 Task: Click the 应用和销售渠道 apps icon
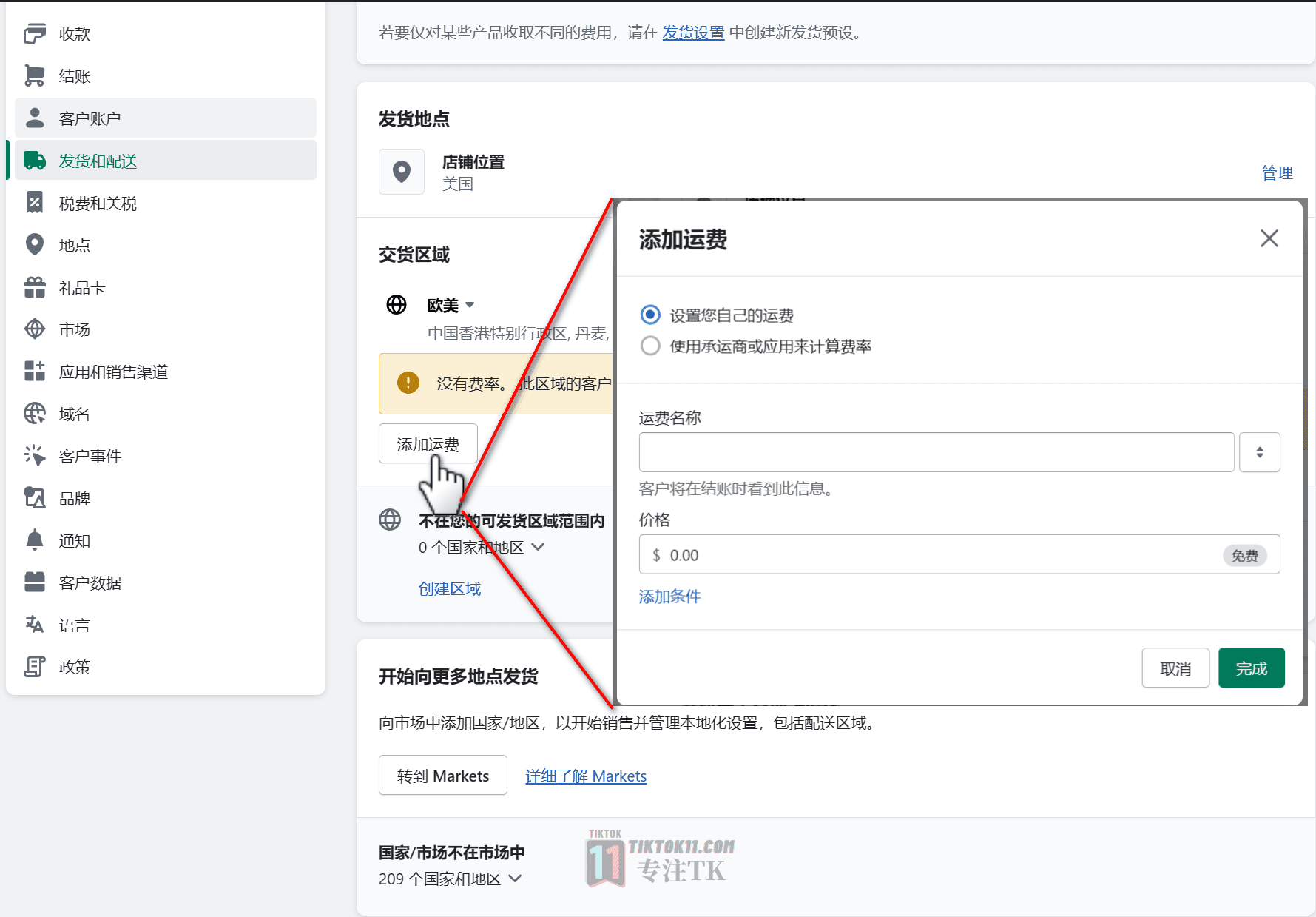(35, 372)
